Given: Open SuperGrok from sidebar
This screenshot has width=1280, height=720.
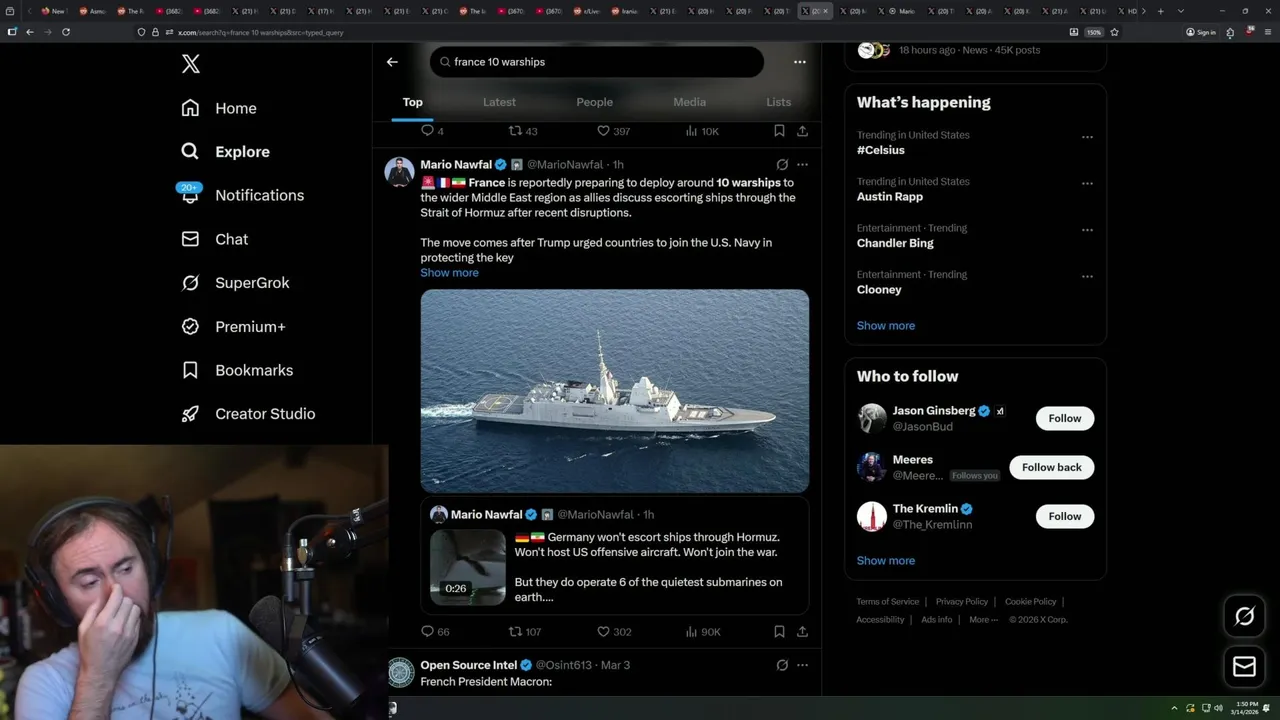Looking at the screenshot, I should pos(235,283).
